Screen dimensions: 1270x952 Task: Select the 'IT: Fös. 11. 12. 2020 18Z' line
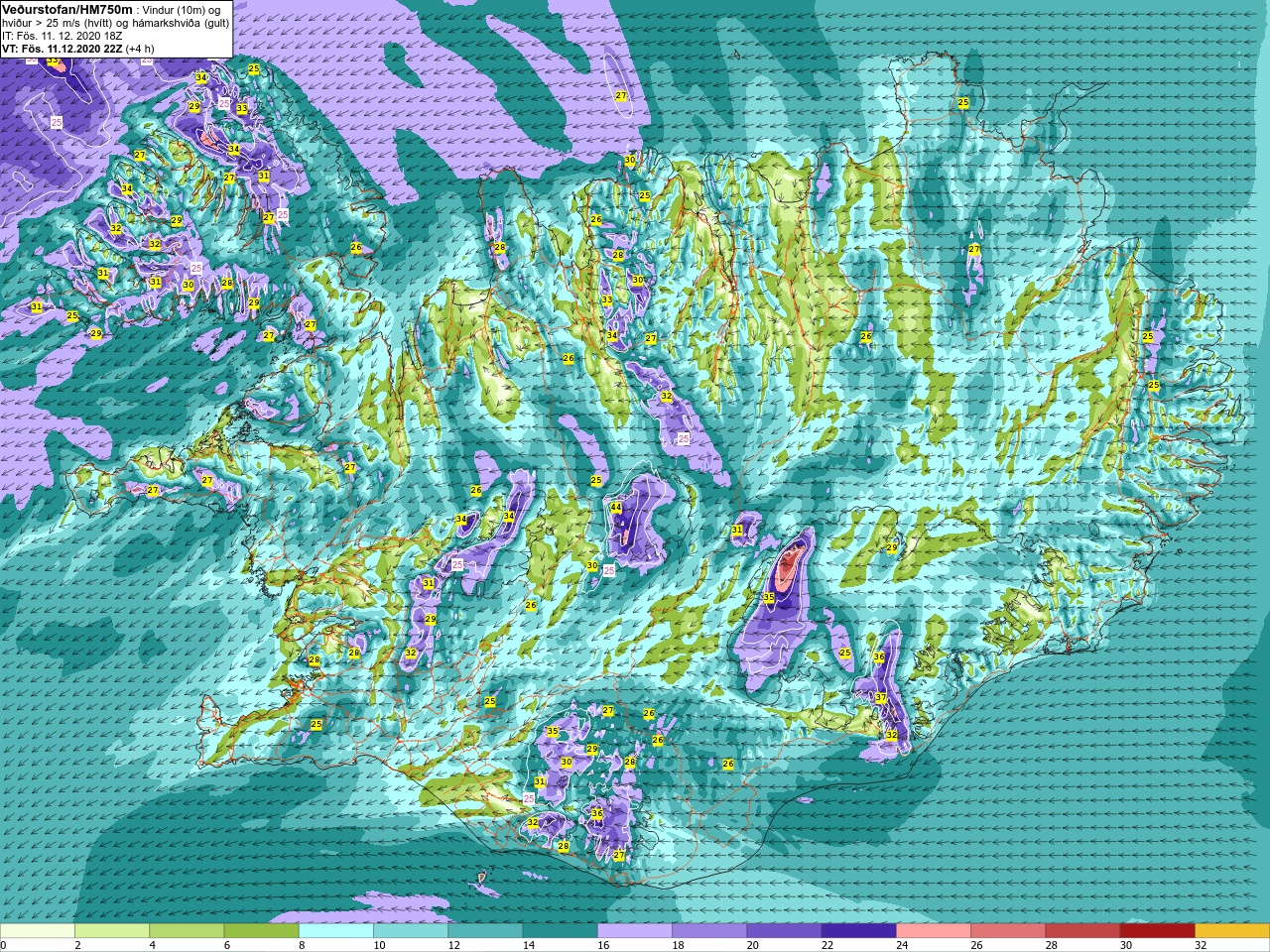[x=62, y=35]
